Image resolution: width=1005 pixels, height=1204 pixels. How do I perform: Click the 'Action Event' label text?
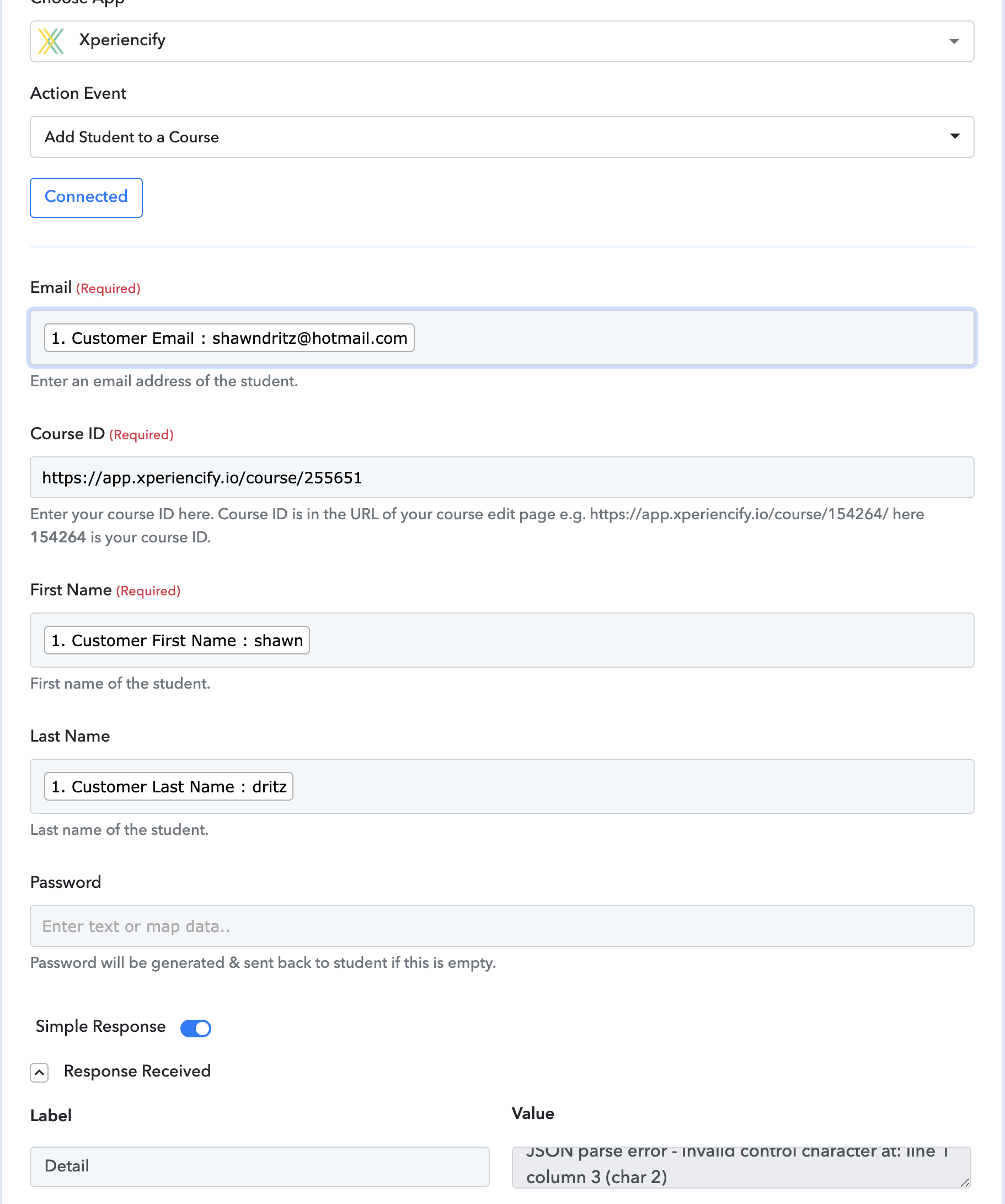pos(78,93)
